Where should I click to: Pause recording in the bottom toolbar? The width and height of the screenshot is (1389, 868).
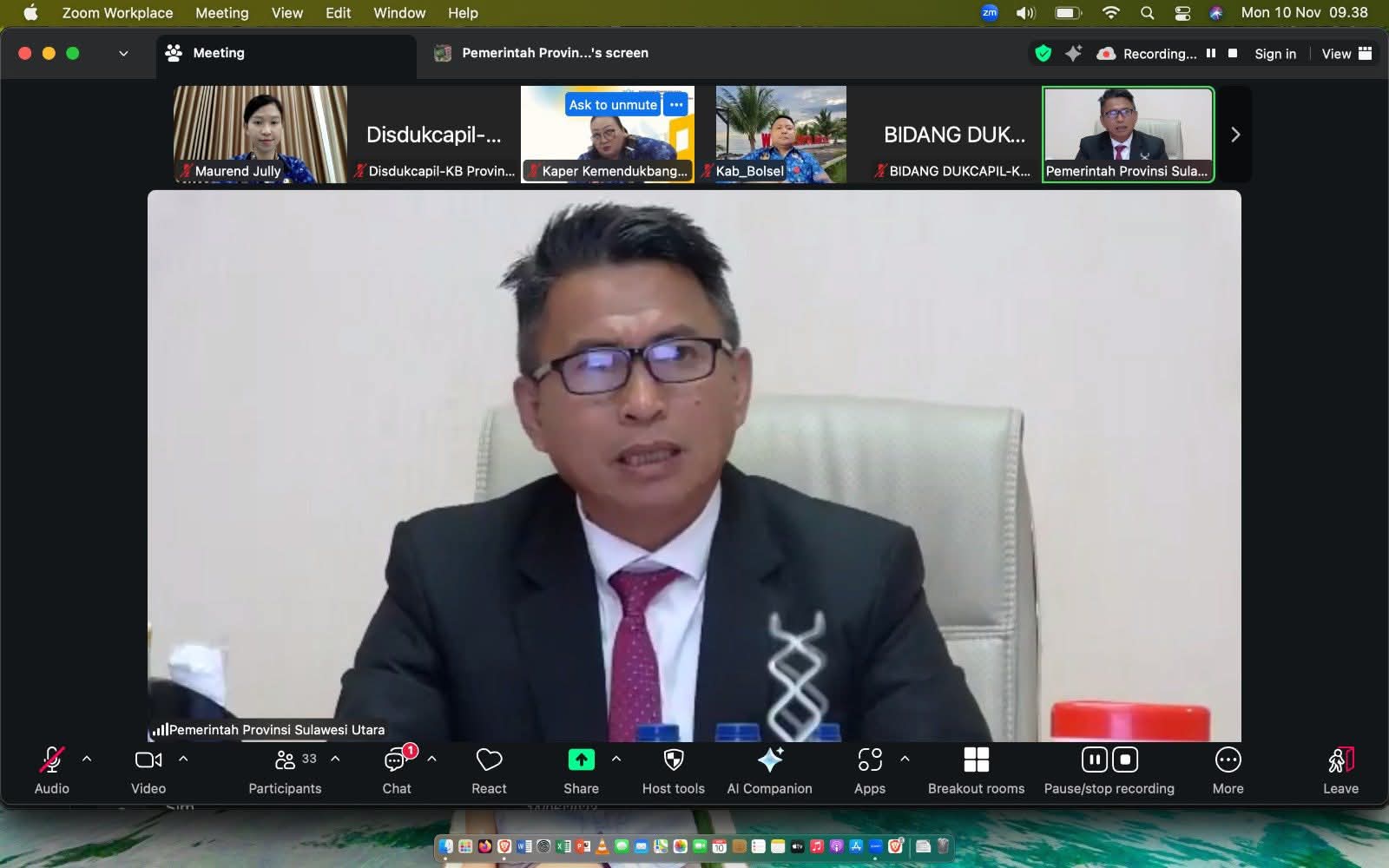[1094, 760]
